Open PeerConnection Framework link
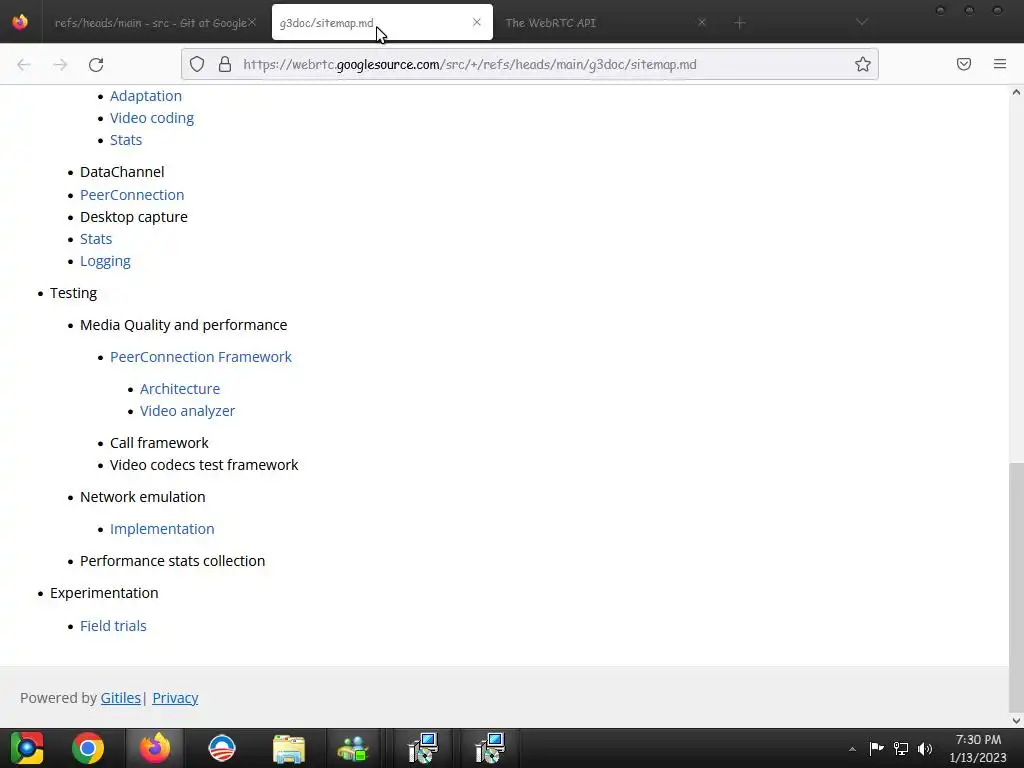1024x768 pixels. pyautogui.click(x=200, y=357)
